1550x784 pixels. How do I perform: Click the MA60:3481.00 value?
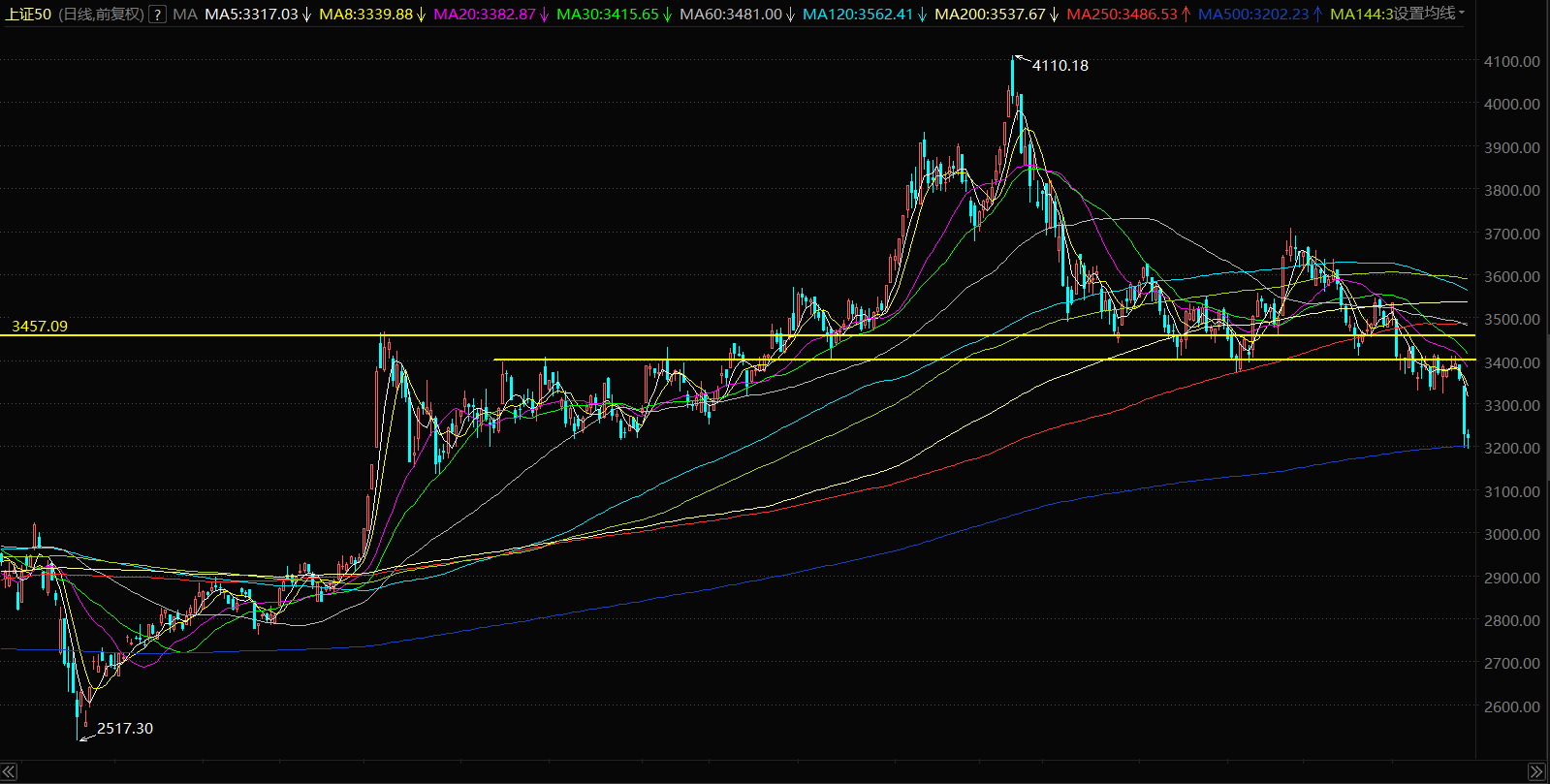[731, 15]
